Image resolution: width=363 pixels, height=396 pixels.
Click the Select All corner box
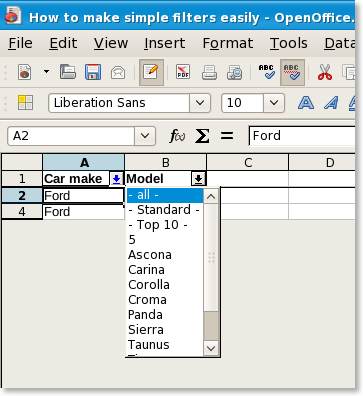pos(22,162)
